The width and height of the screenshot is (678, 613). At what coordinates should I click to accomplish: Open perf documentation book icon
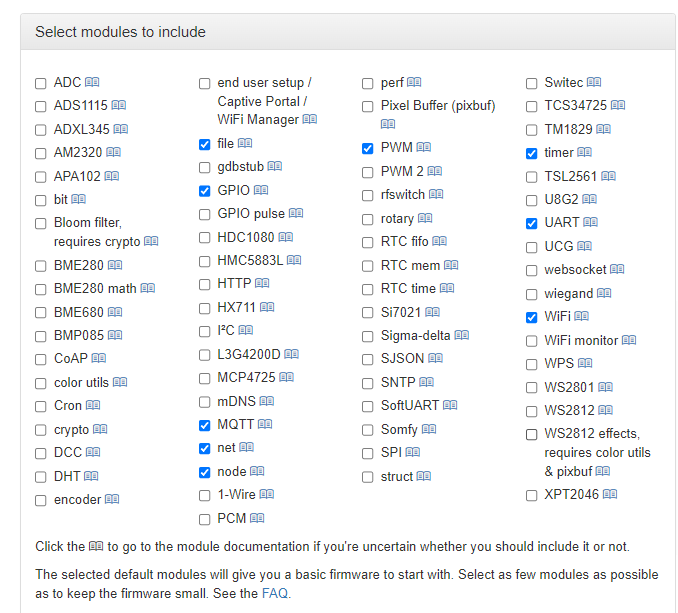[414, 82]
